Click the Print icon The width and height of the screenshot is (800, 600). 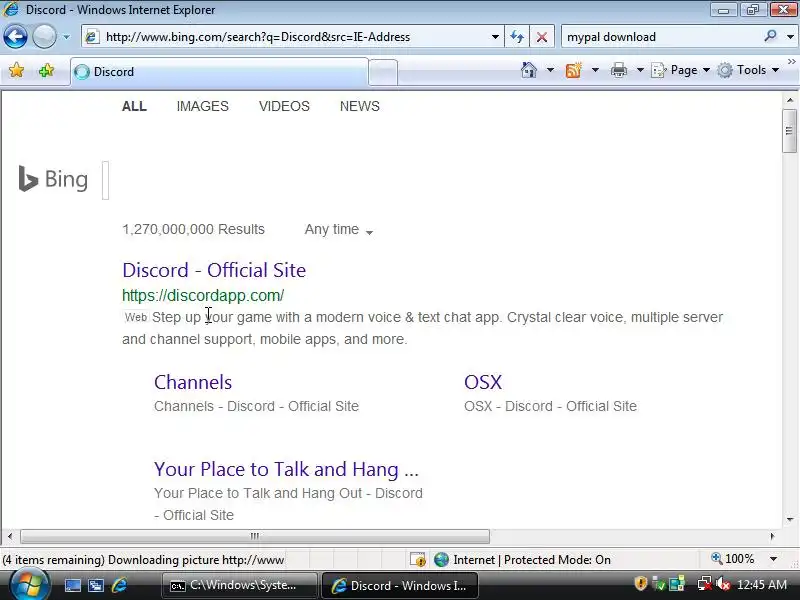pyautogui.click(x=618, y=70)
